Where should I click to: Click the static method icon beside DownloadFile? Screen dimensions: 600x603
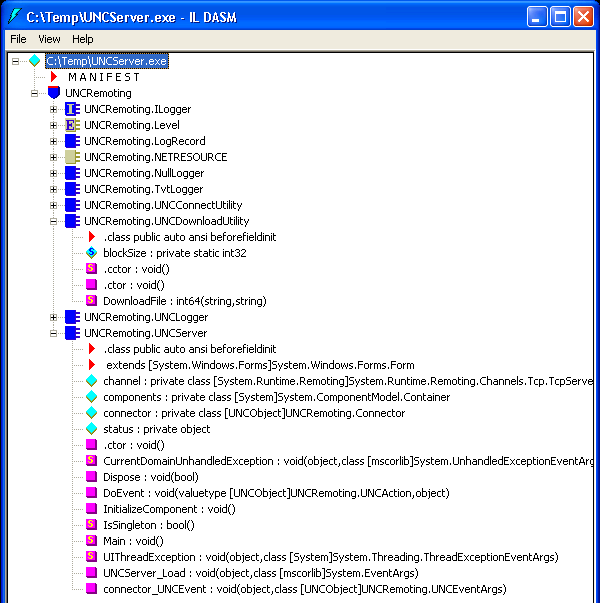pos(91,300)
